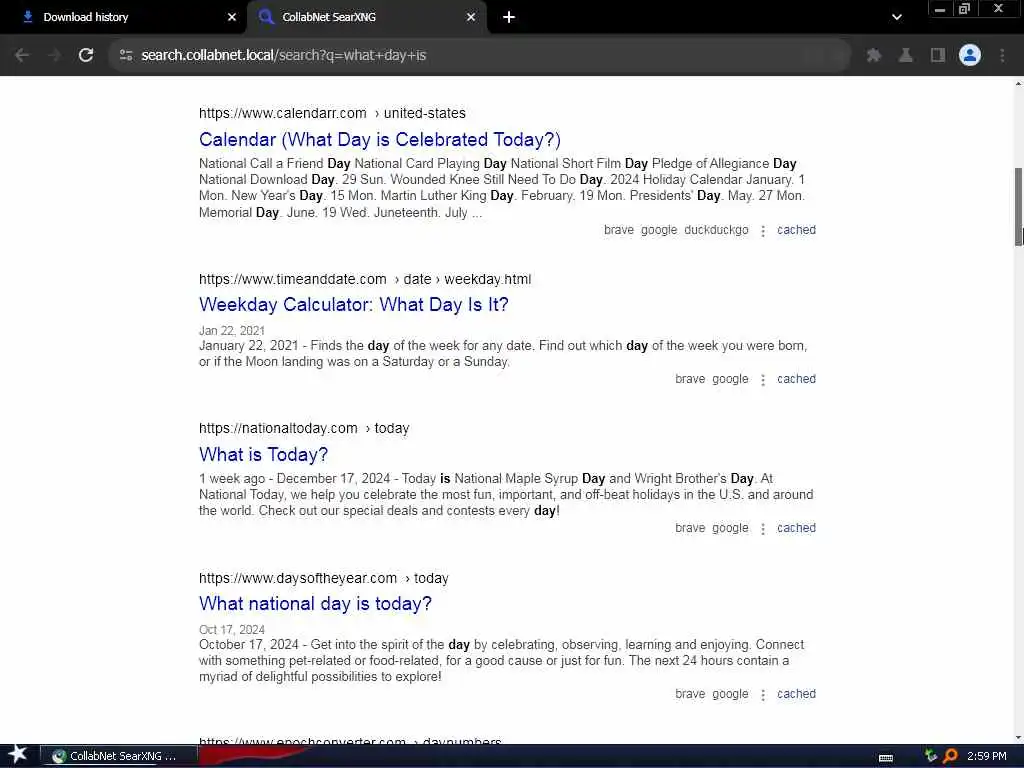Open the Chrome three-dot menu
The width and height of the screenshot is (1024, 768).
click(x=1002, y=56)
